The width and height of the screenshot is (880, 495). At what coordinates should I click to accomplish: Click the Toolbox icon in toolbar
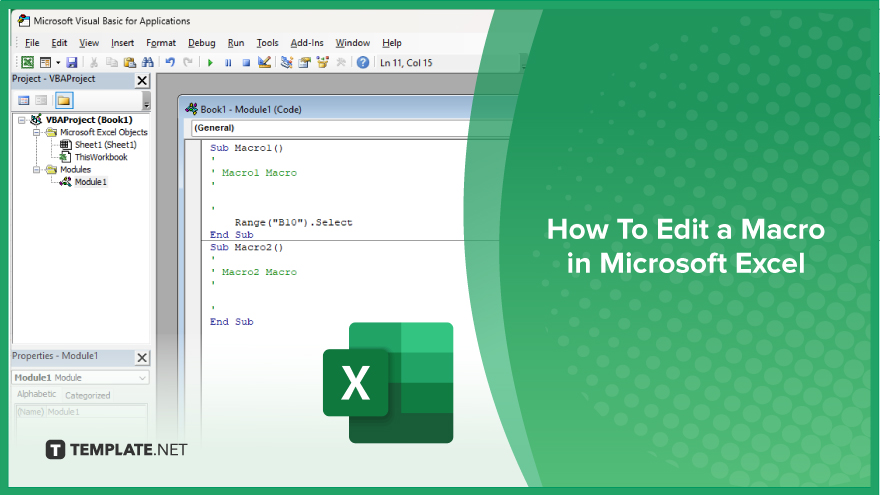[x=340, y=62]
